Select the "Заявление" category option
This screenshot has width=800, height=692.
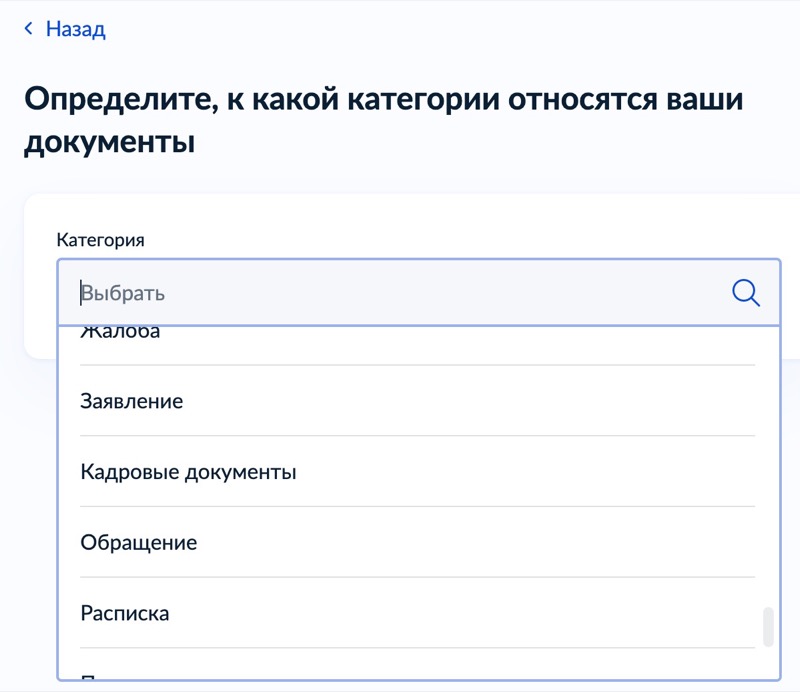tap(133, 401)
